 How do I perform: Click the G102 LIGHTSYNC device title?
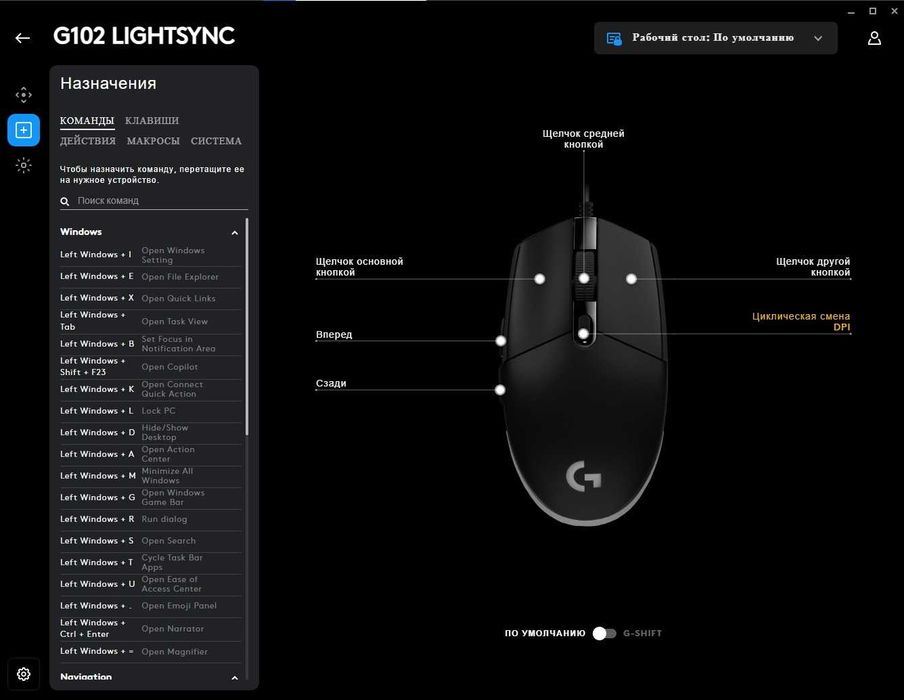point(144,36)
